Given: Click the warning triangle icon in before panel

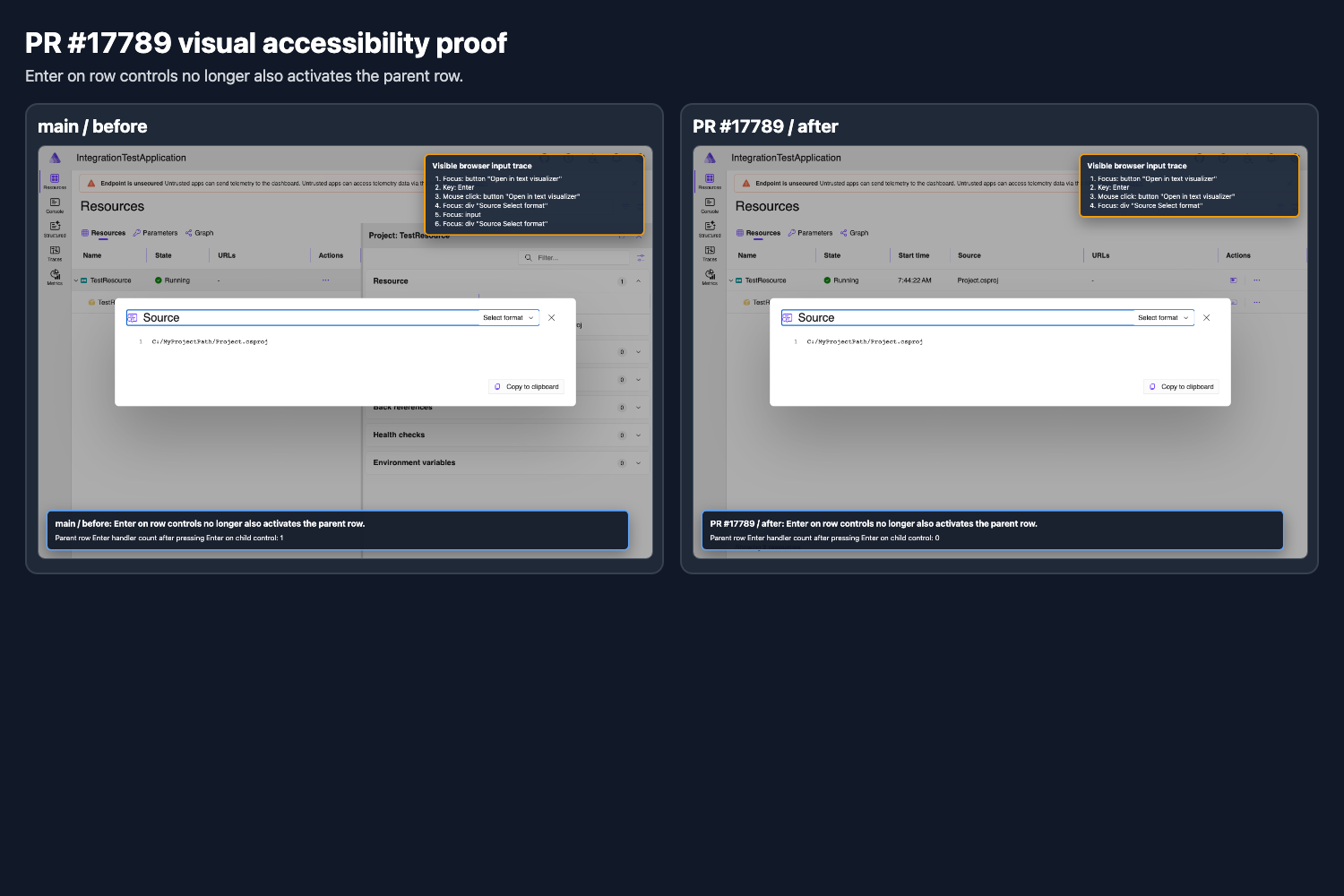Looking at the screenshot, I should (91, 183).
